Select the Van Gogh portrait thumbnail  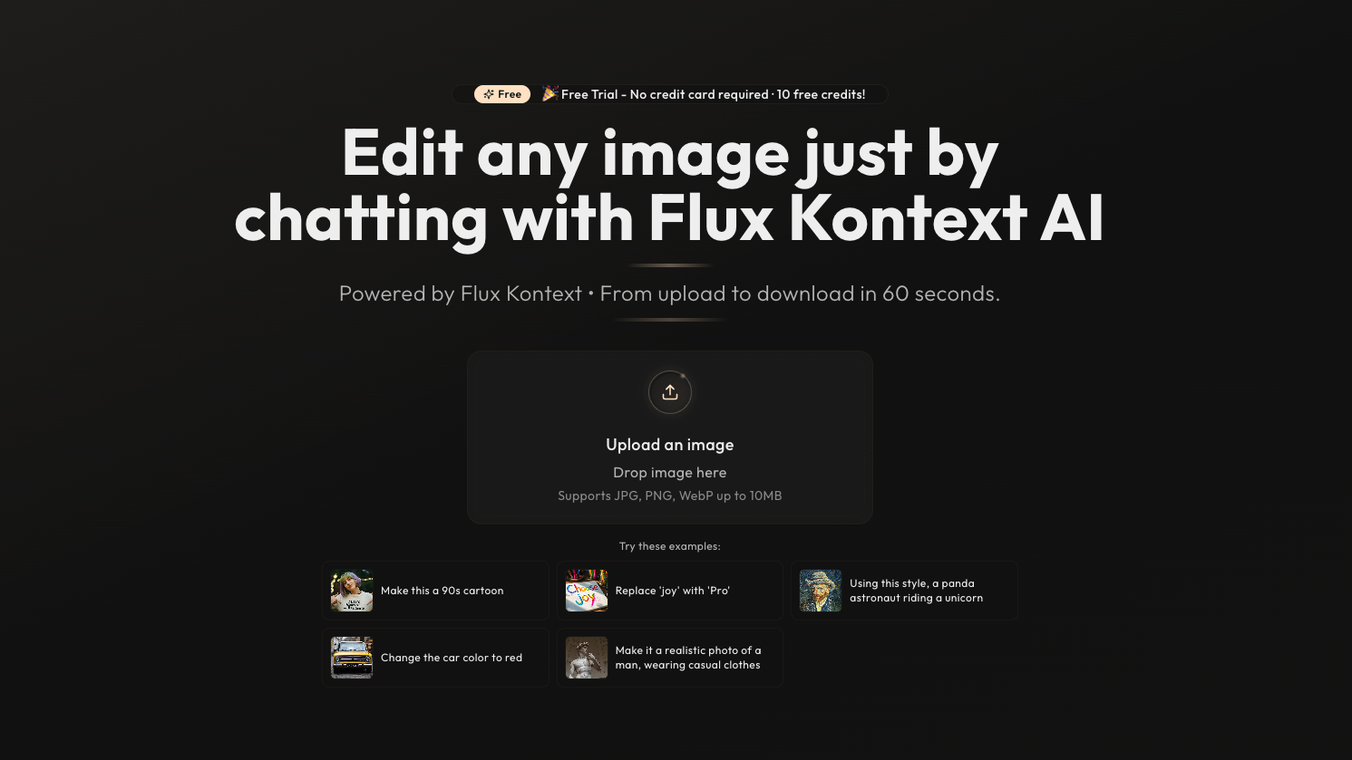(821, 591)
